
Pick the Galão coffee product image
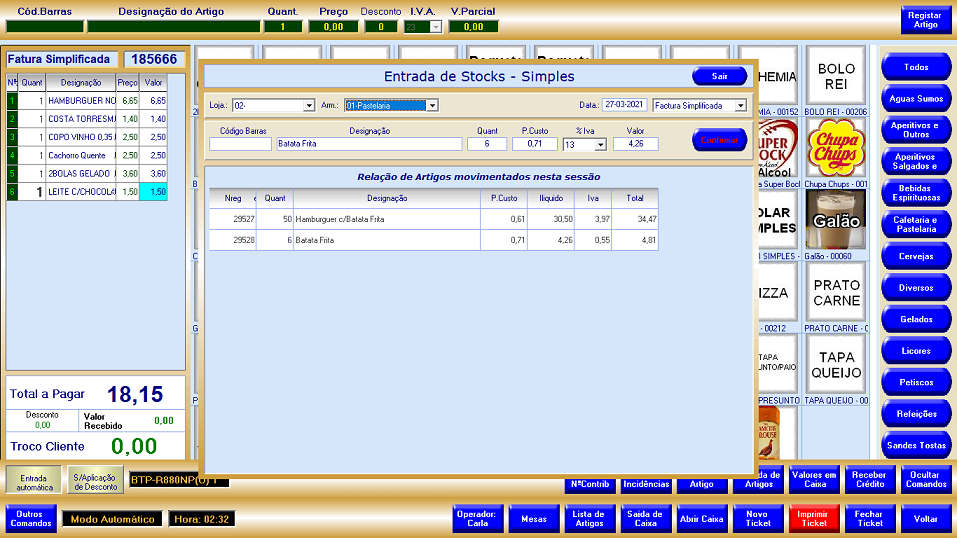pos(836,220)
